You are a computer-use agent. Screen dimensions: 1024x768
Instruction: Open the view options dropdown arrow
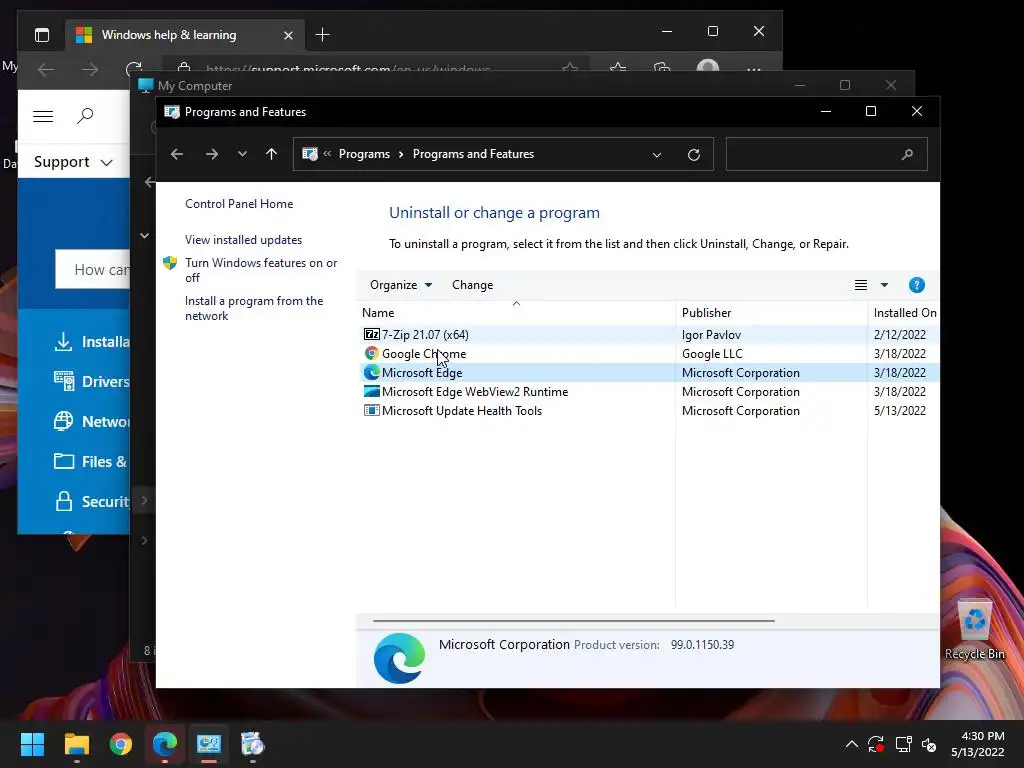(x=884, y=285)
